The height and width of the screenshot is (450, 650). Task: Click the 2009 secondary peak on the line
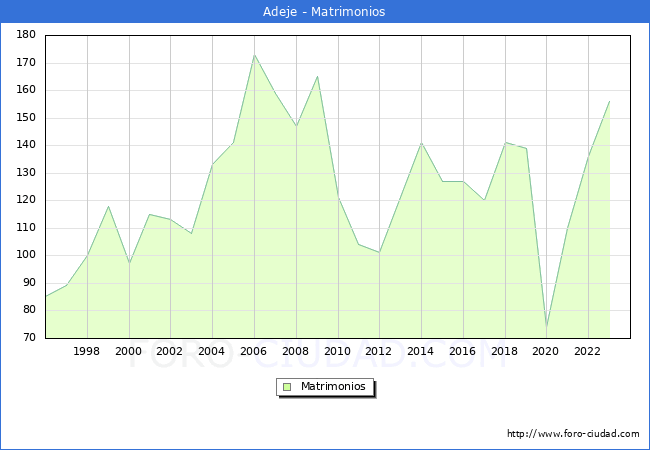point(318,77)
